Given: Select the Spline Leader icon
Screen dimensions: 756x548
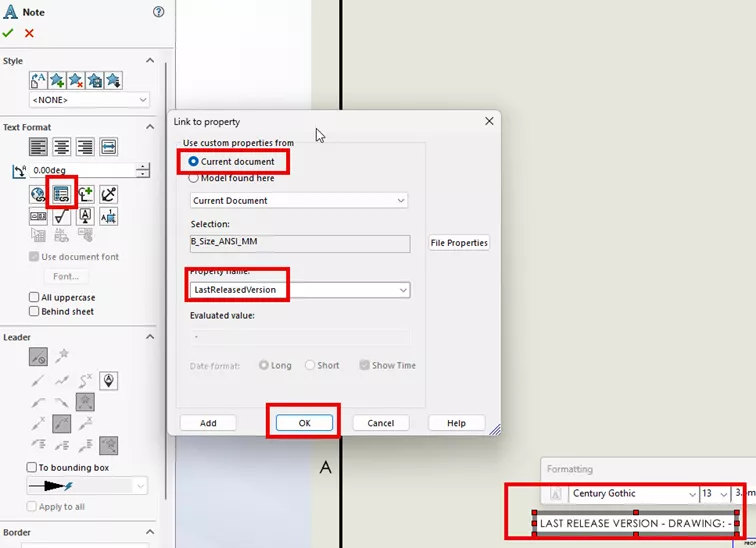Looking at the screenshot, I should [x=85, y=381].
